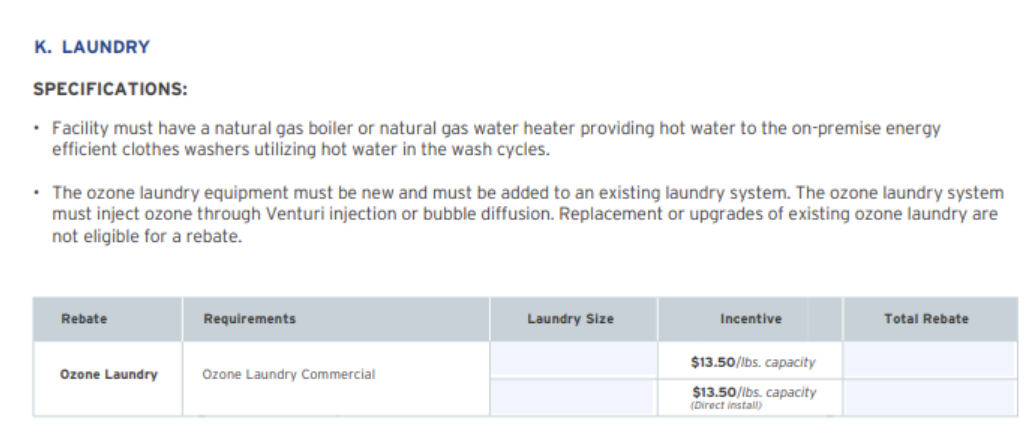Click the text not eligible for a rebate
Image resolution: width=1036 pixels, height=446 pixels.
(147, 237)
